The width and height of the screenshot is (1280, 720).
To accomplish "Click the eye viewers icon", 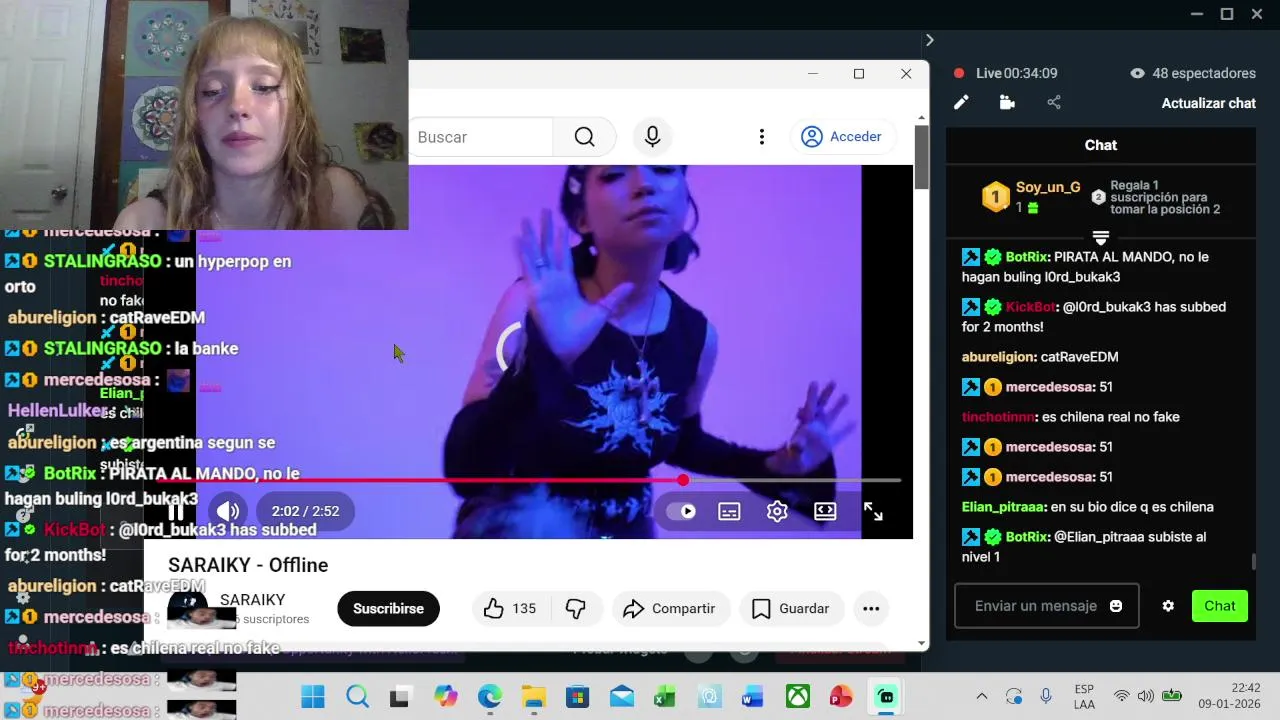I will pyautogui.click(x=1137, y=73).
